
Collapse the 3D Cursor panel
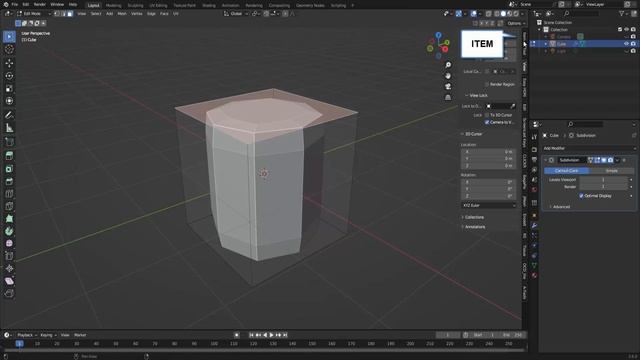[473, 134]
